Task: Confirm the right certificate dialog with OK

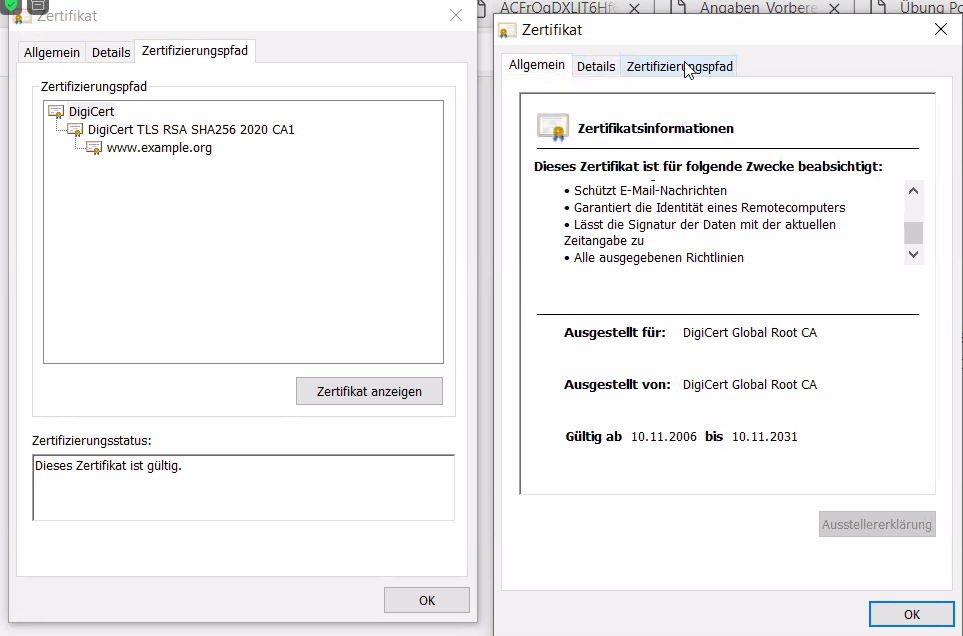Action: pos(911,614)
